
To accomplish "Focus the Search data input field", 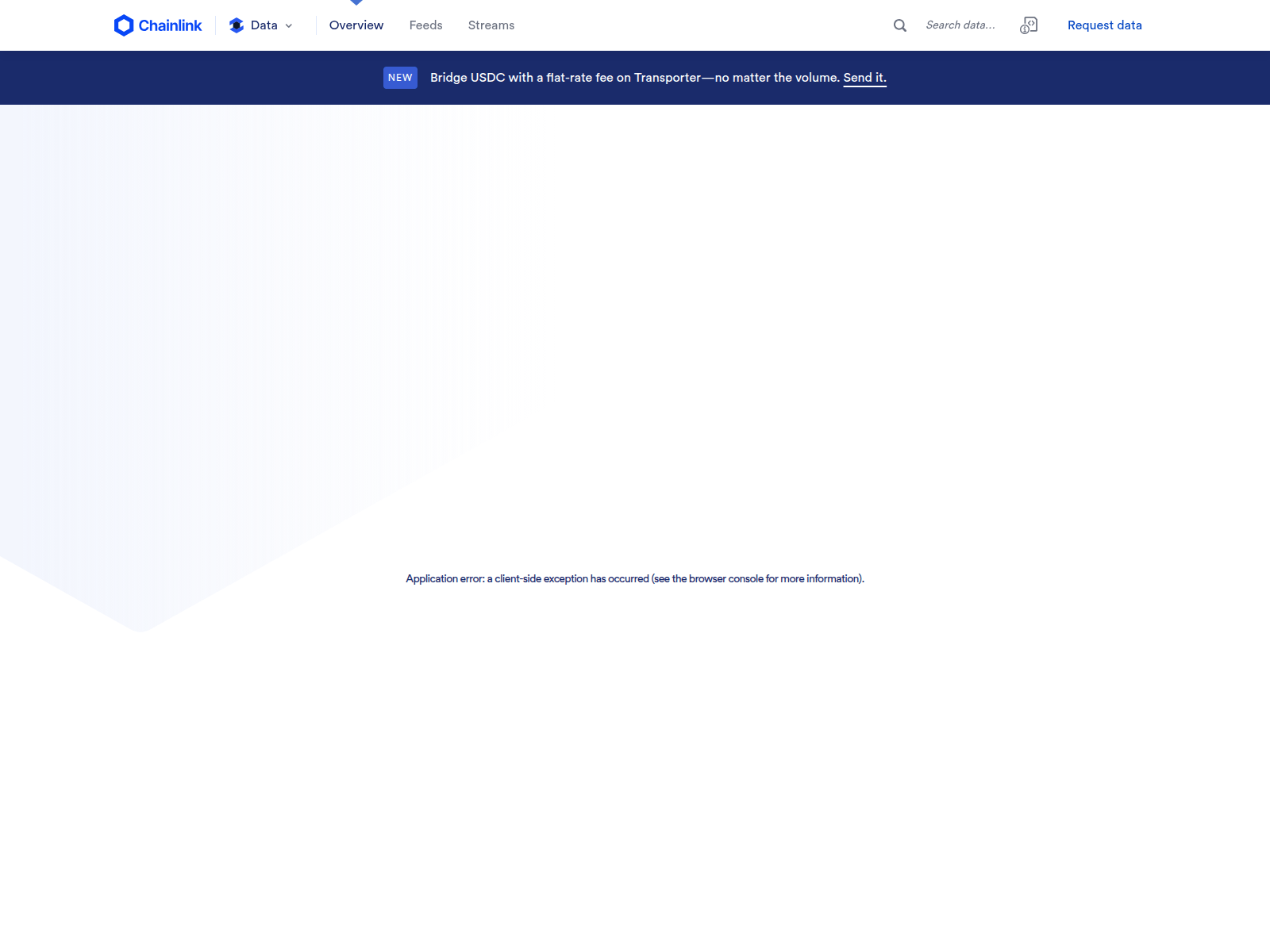I will pyautogui.click(x=960, y=25).
